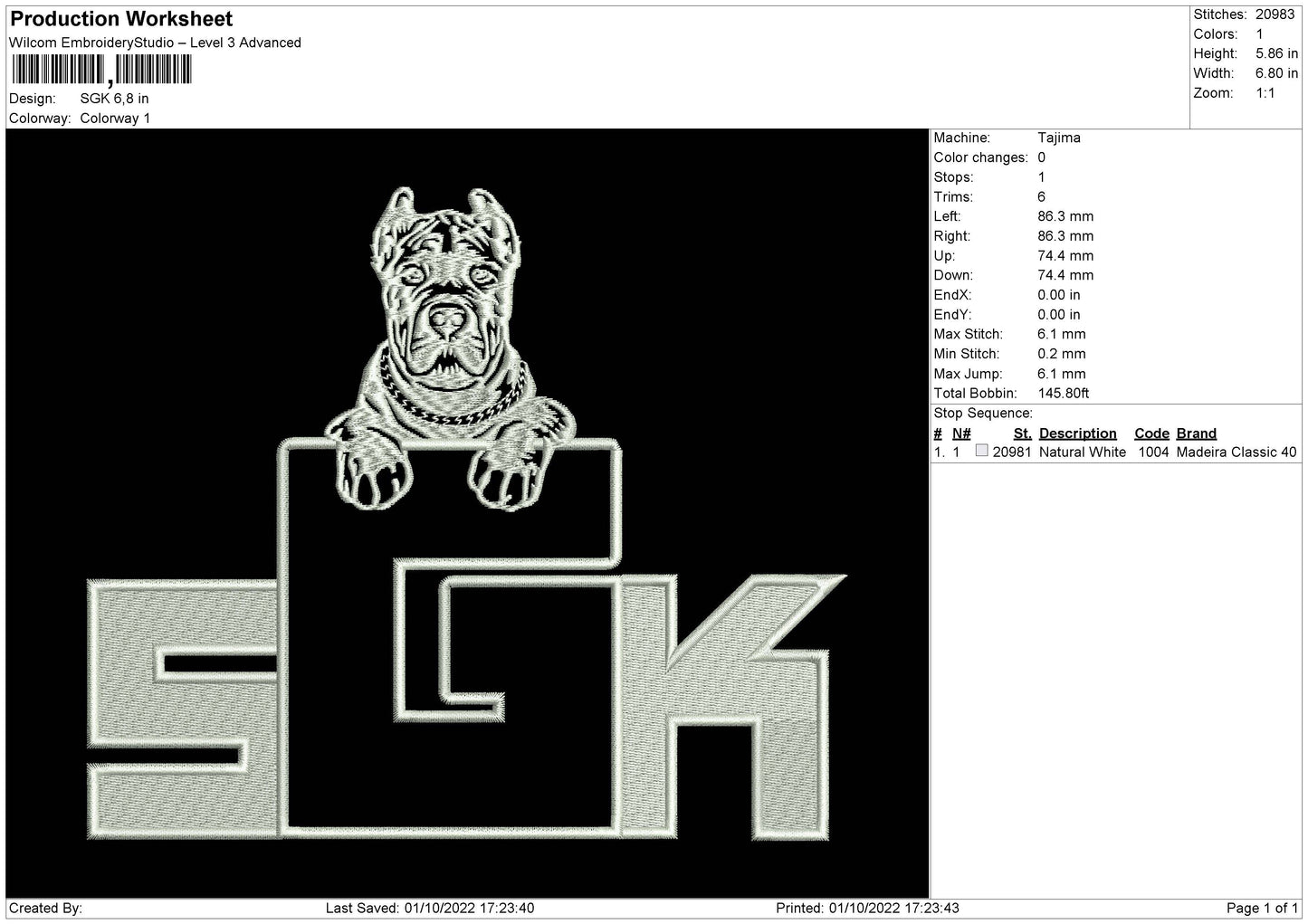Viewport: 1308px width, 924px height.
Task: Click the Height value '5.86 in'
Action: [1276, 54]
